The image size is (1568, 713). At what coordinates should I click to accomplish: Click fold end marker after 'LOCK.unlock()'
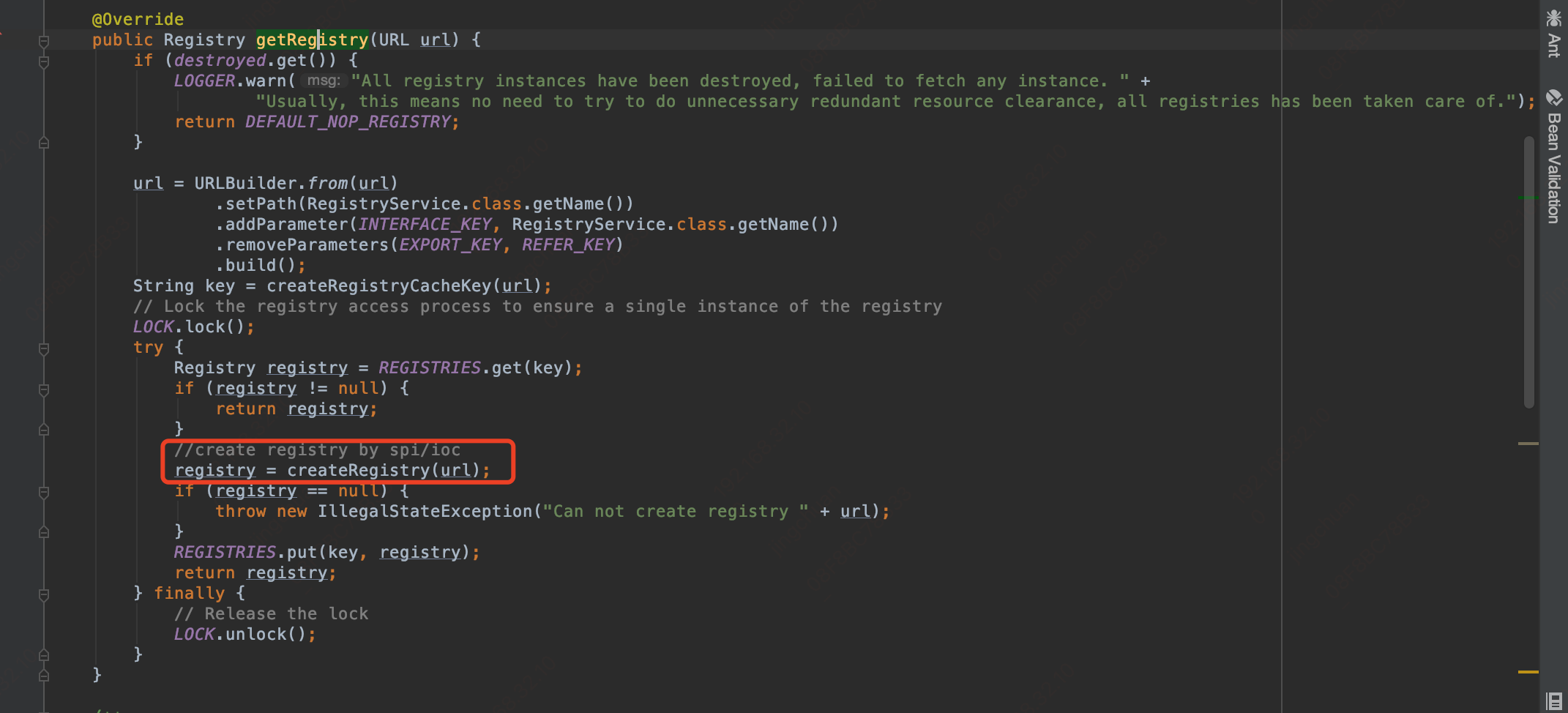(x=44, y=655)
